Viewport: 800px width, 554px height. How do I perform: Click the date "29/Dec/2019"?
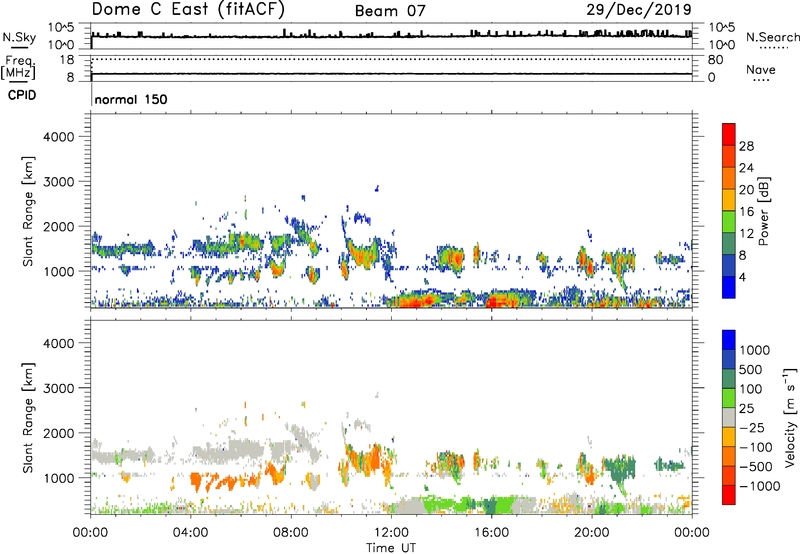(x=639, y=10)
